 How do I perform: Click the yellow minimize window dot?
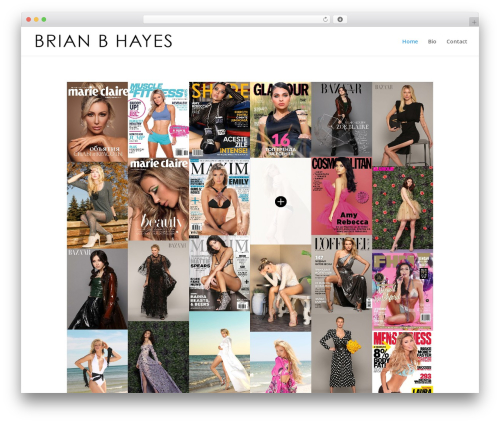point(36,19)
